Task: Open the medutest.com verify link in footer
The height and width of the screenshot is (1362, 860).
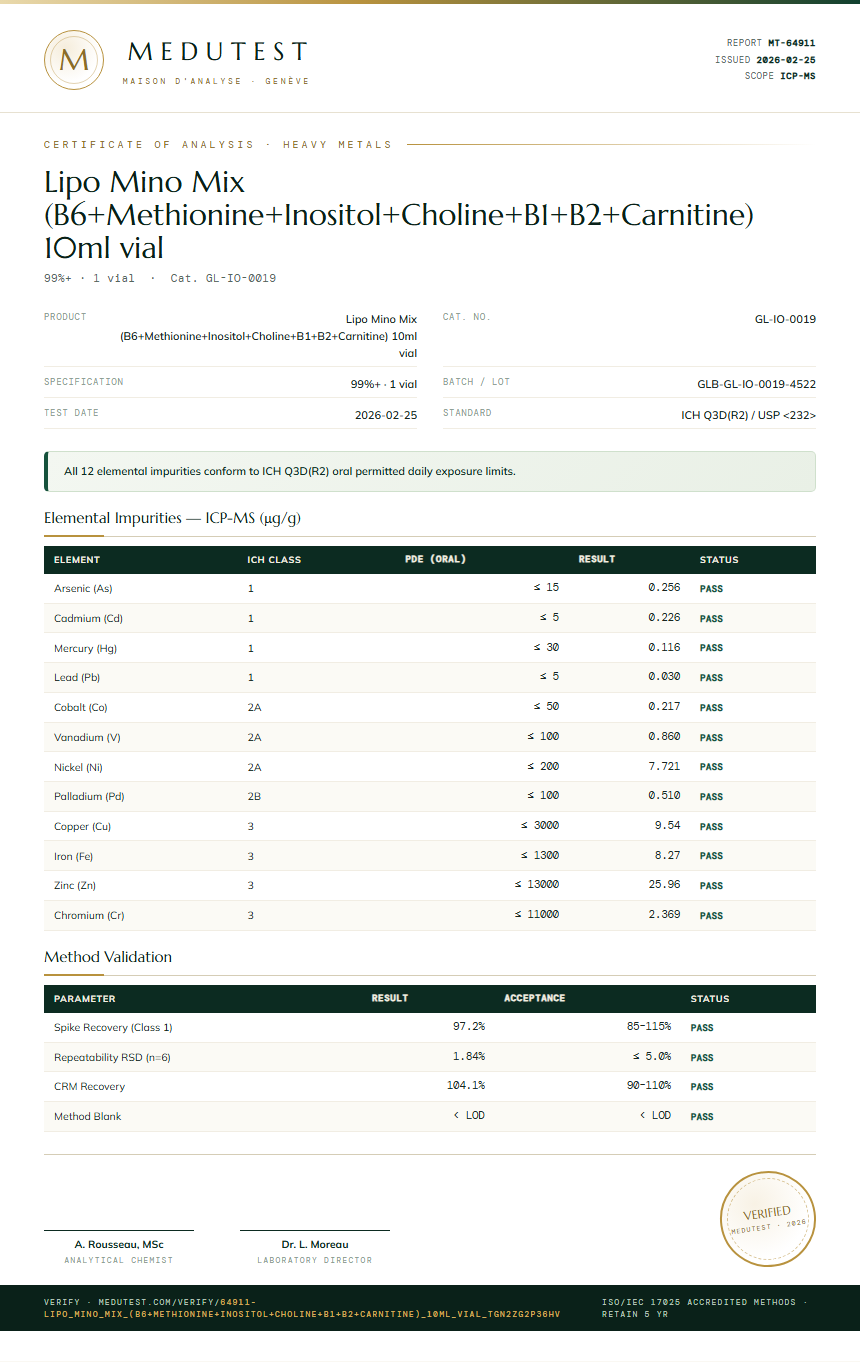Action: (x=301, y=1308)
